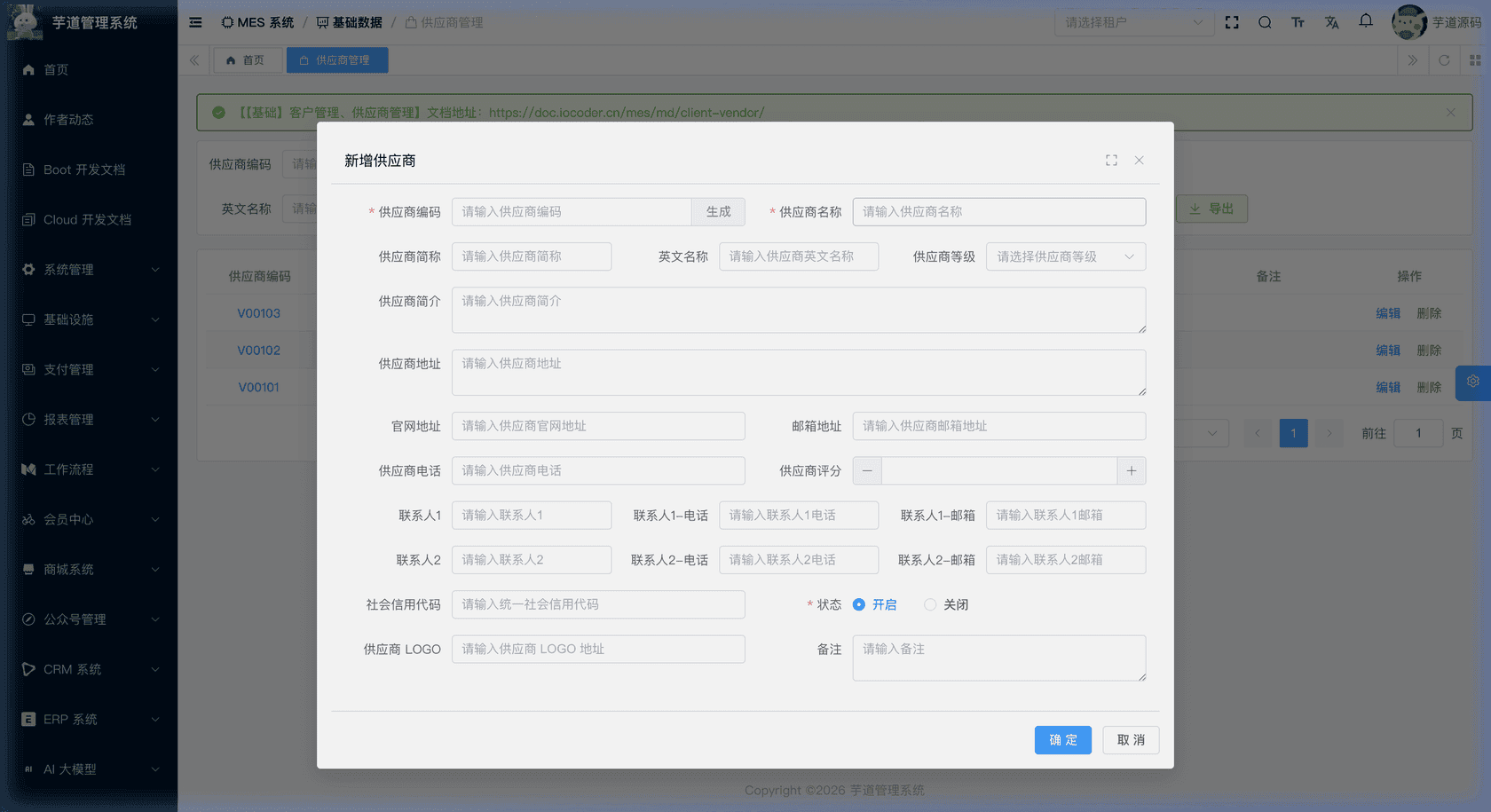Open the 供应商等级 dropdown
Viewport: 1491px width, 812px height.
click(x=1065, y=256)
